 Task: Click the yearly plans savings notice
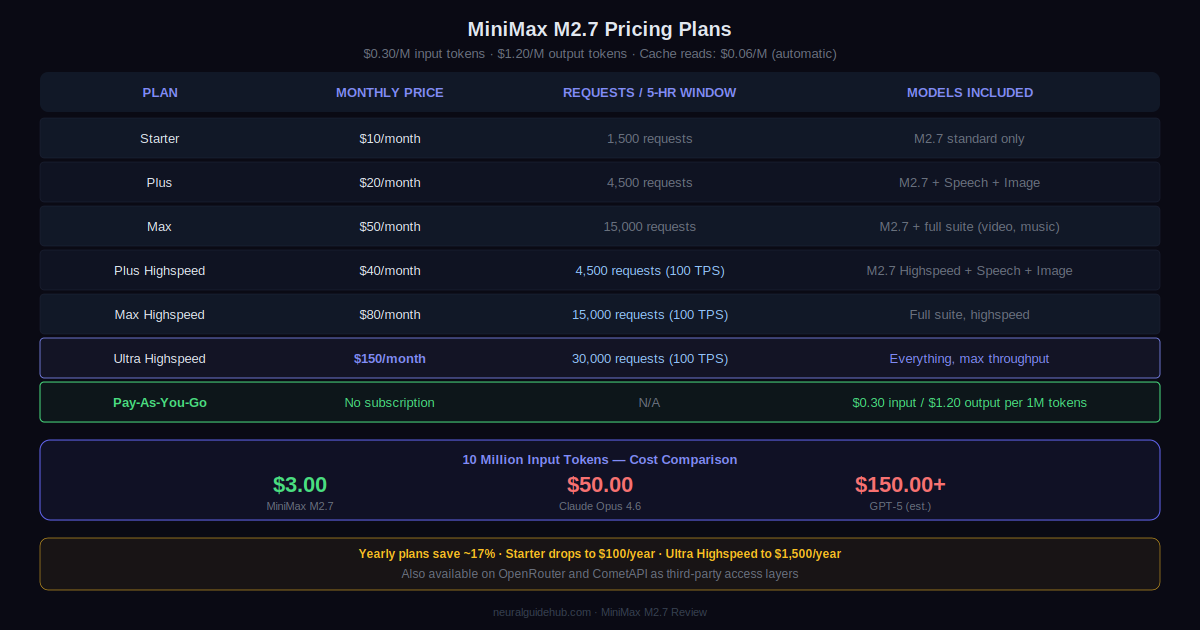600,554
